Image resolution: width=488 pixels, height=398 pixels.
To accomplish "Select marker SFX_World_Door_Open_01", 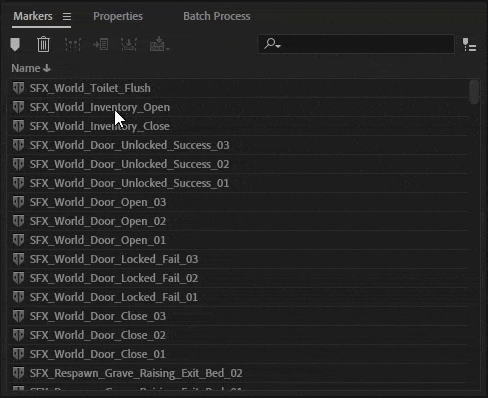I will 239,240.
